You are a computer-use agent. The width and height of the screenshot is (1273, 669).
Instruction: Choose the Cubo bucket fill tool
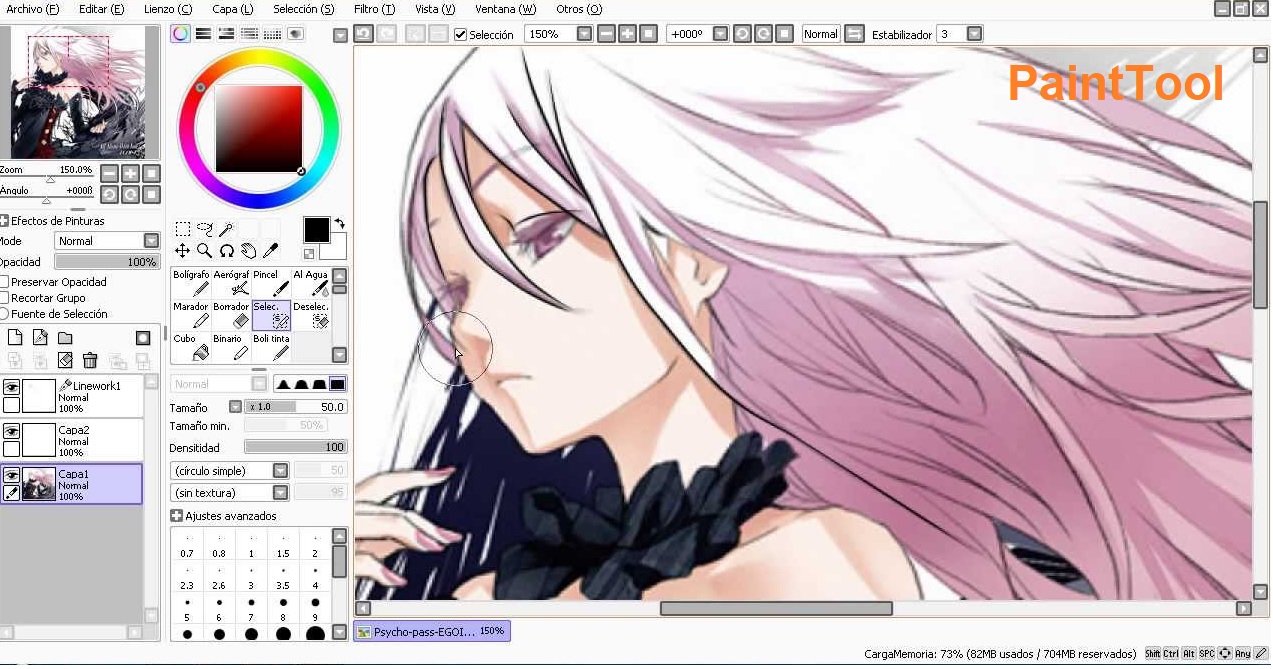tap(191, 347)
